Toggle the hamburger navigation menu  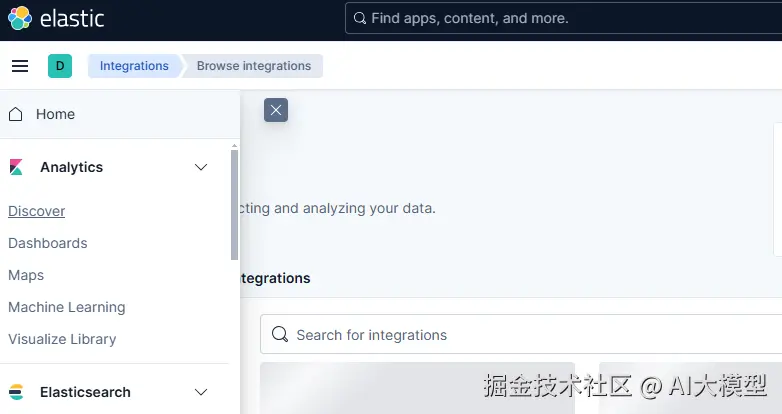20,66
